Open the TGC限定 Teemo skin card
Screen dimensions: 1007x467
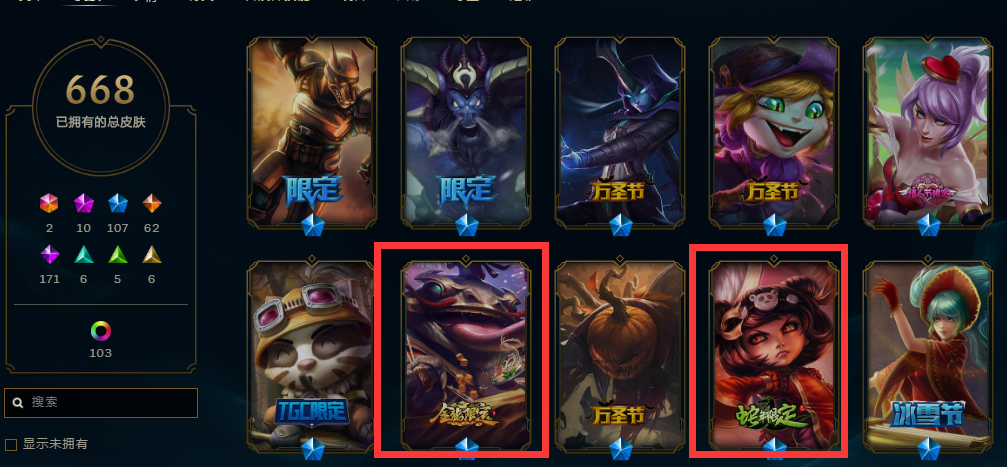point(311,355)
